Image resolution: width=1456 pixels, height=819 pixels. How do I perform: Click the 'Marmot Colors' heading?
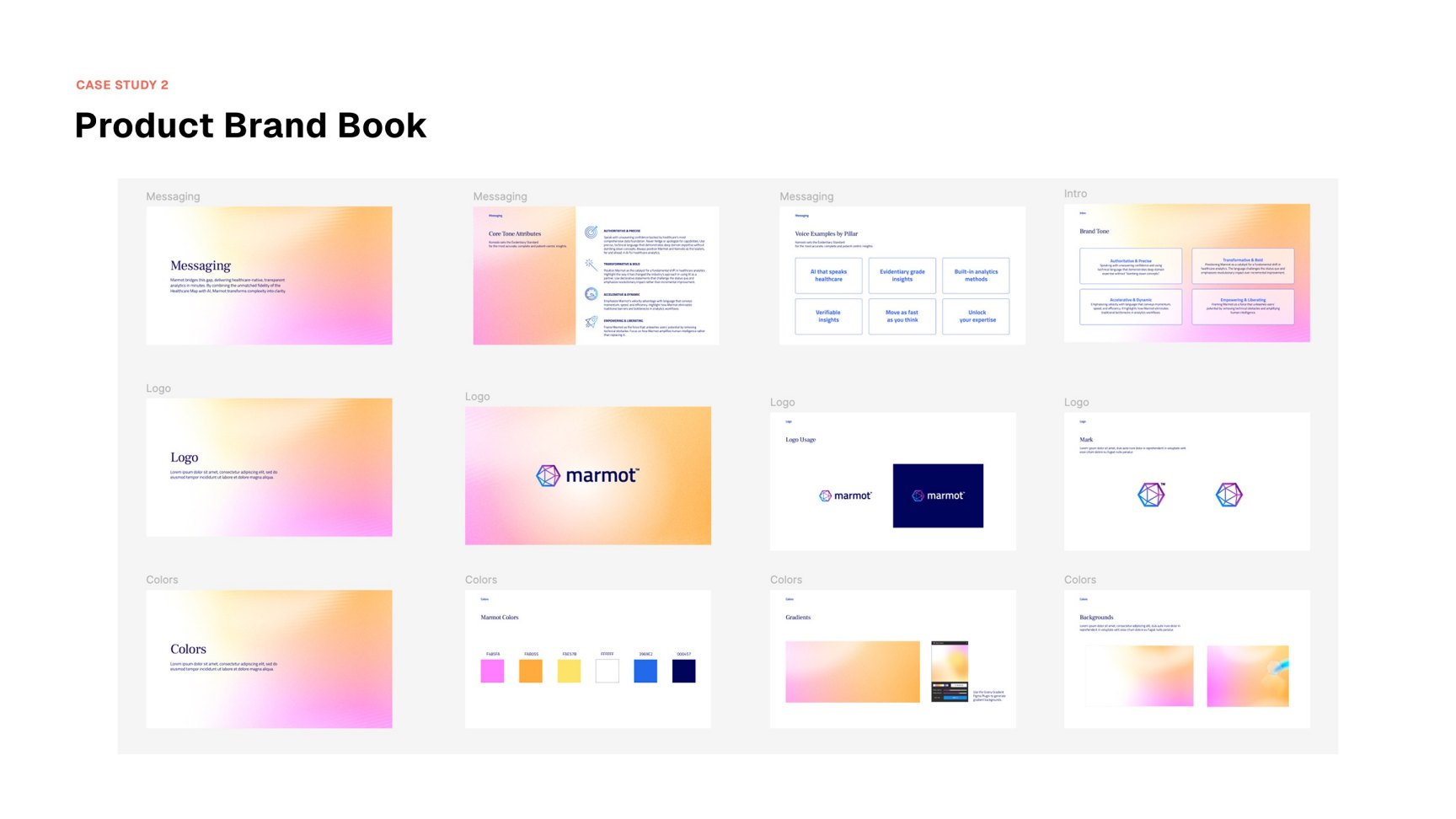click(x=500, y=618)
